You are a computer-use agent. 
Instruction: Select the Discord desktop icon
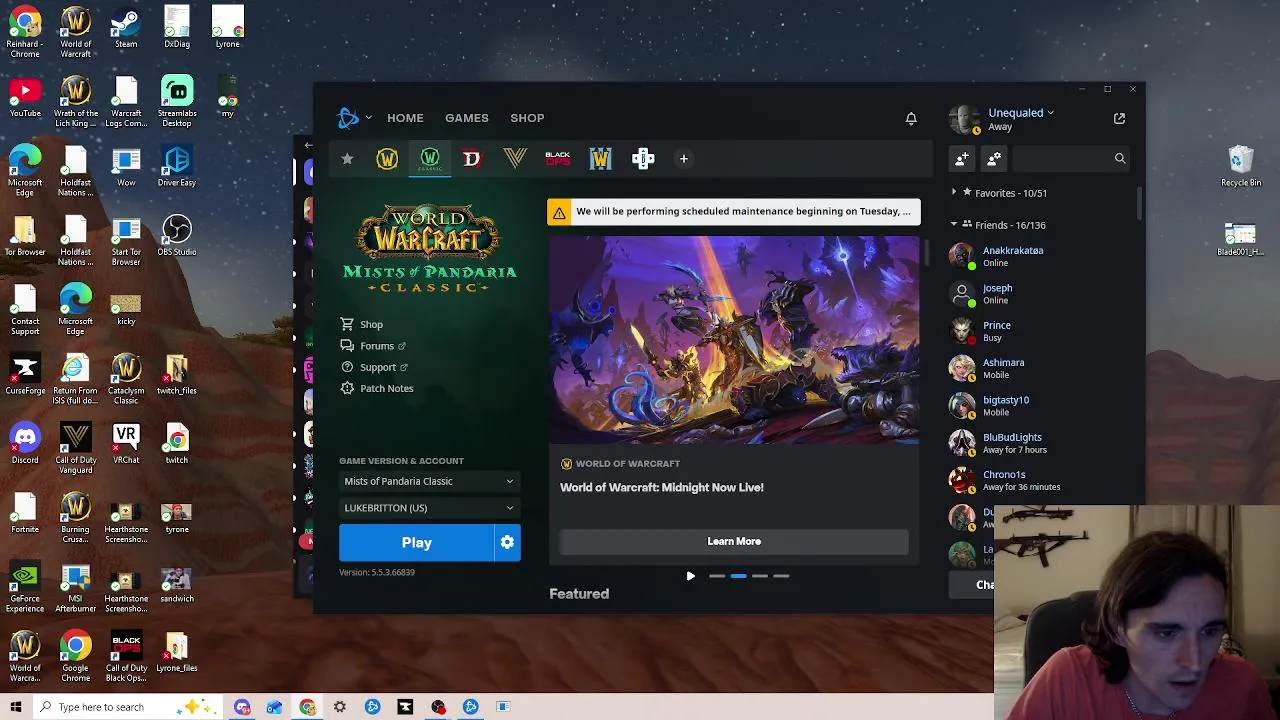click(x=25, y=444)
